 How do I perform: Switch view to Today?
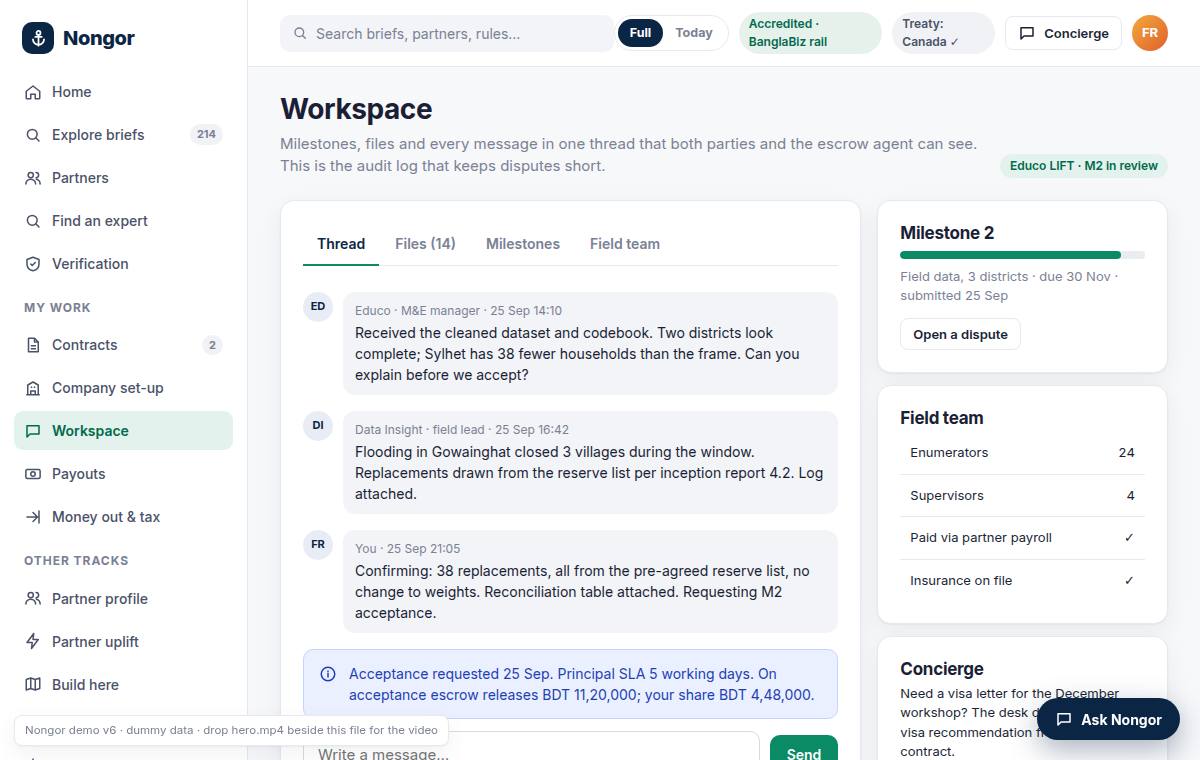coord(694,33)
